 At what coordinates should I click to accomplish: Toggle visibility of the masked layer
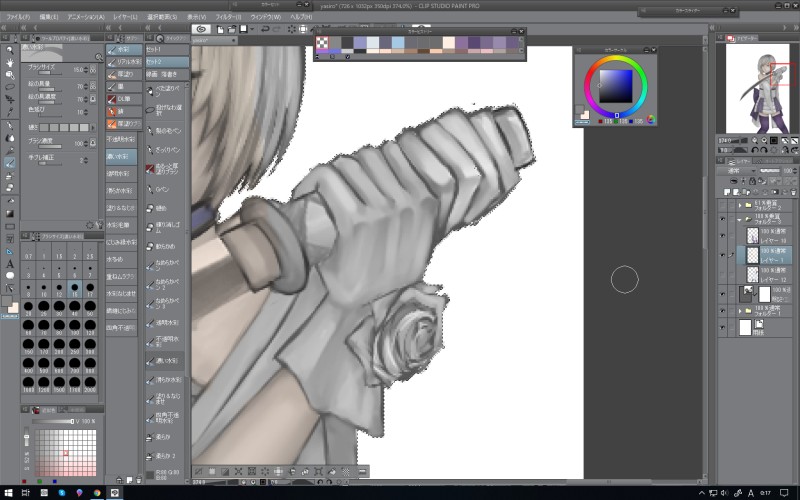722,294
